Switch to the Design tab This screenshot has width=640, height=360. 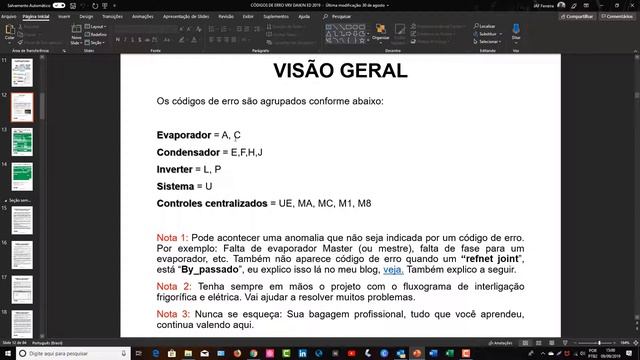[86, 17]
